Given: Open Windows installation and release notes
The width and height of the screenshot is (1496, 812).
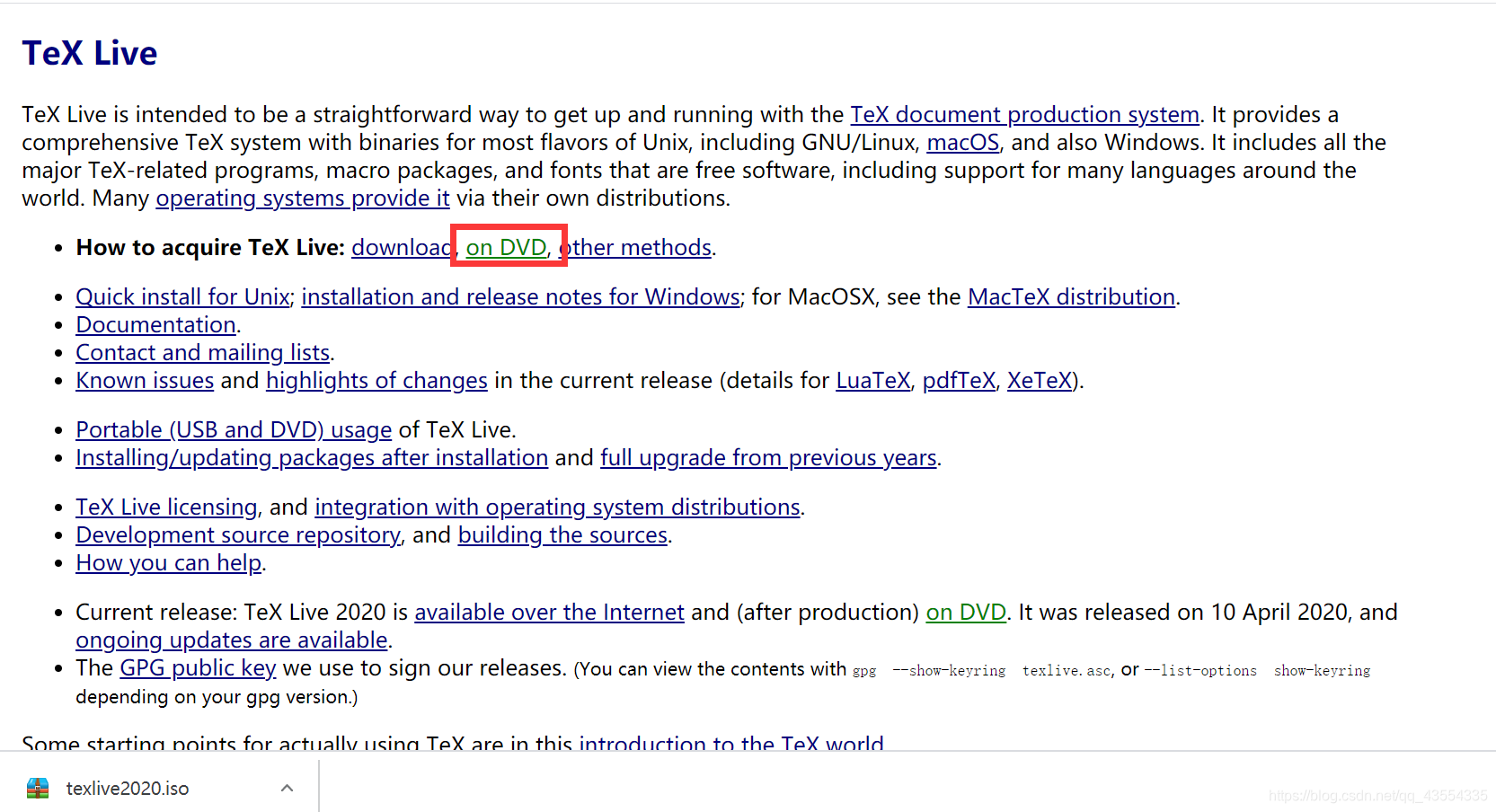Looking at the screenshot, I should point(520,297).
